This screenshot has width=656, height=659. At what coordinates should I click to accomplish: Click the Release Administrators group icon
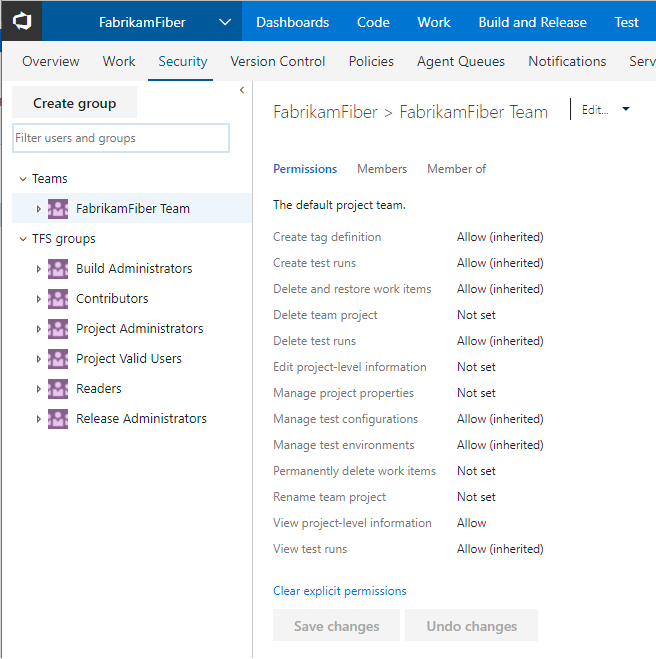pos(58,419)
